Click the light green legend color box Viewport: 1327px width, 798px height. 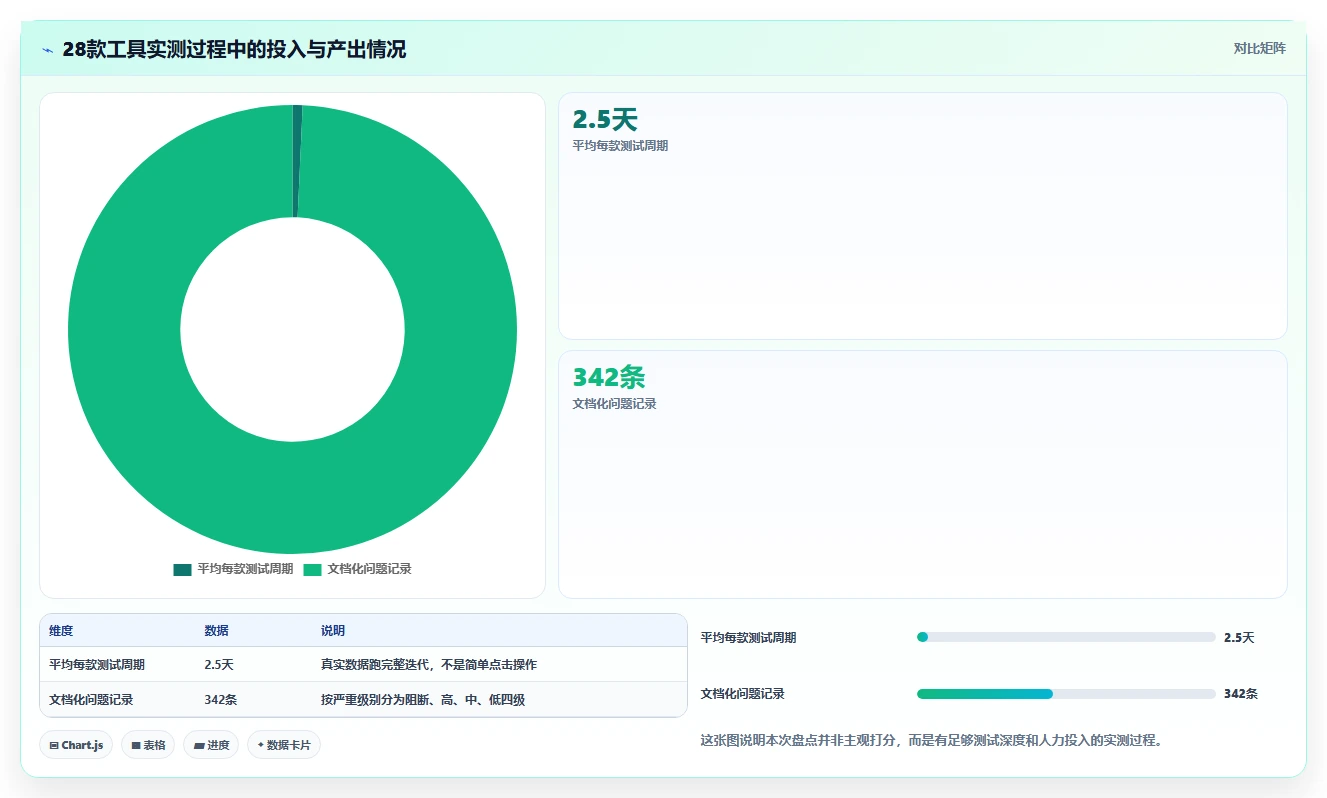313,569
